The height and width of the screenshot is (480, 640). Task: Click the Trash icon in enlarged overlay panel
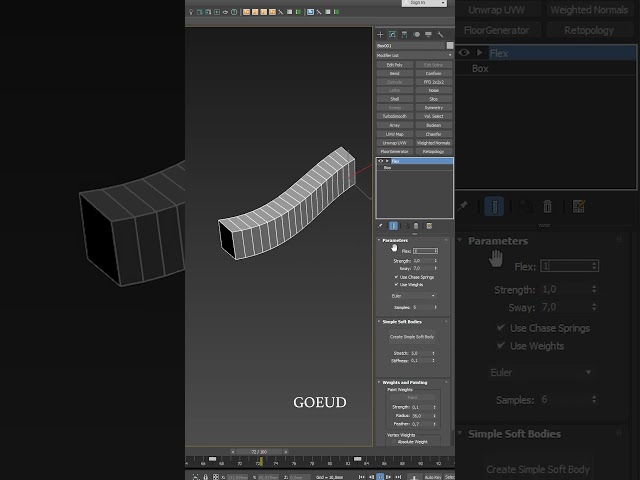547,207
